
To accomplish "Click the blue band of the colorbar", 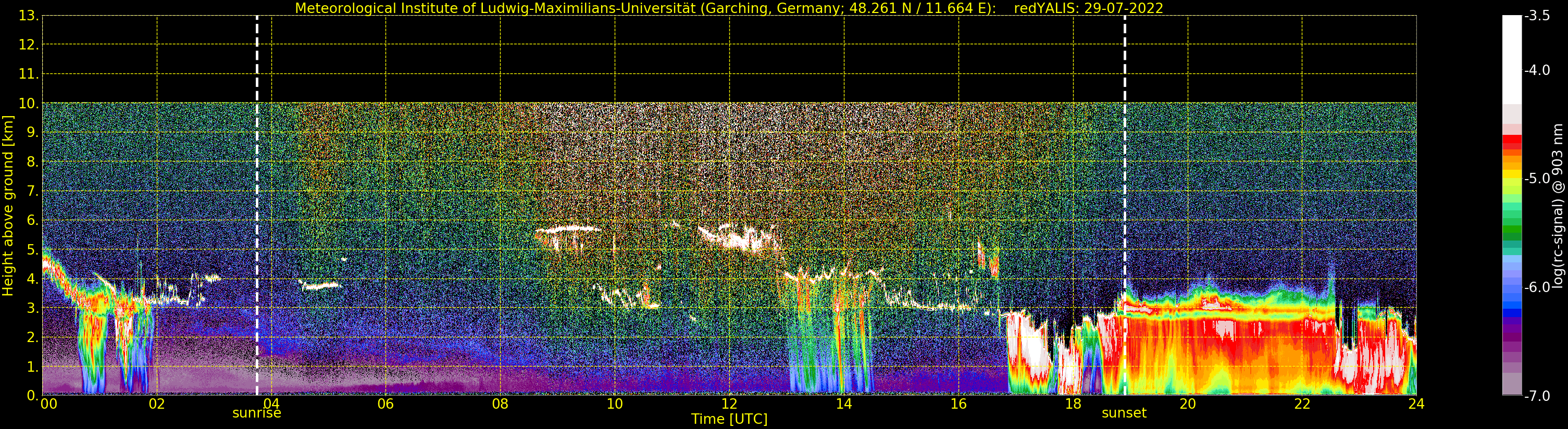I will (x=1512, y=298).
